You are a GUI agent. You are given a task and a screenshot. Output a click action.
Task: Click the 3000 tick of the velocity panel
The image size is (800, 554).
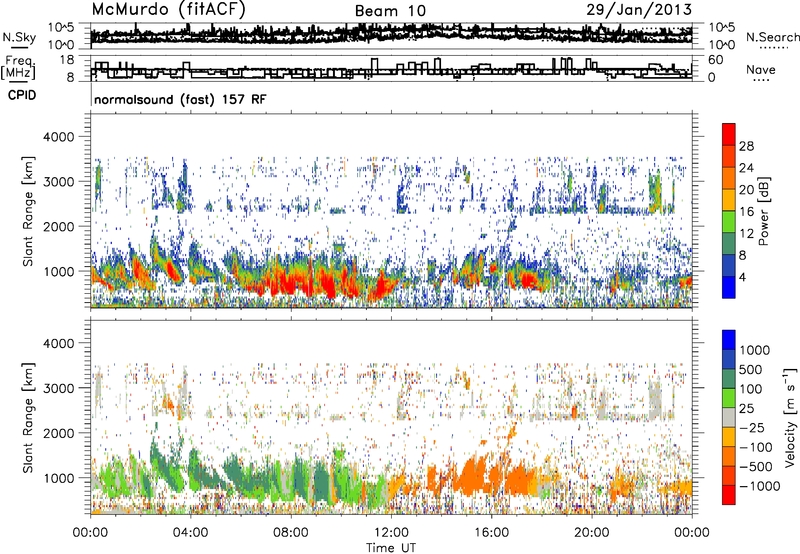click(59, 388)
